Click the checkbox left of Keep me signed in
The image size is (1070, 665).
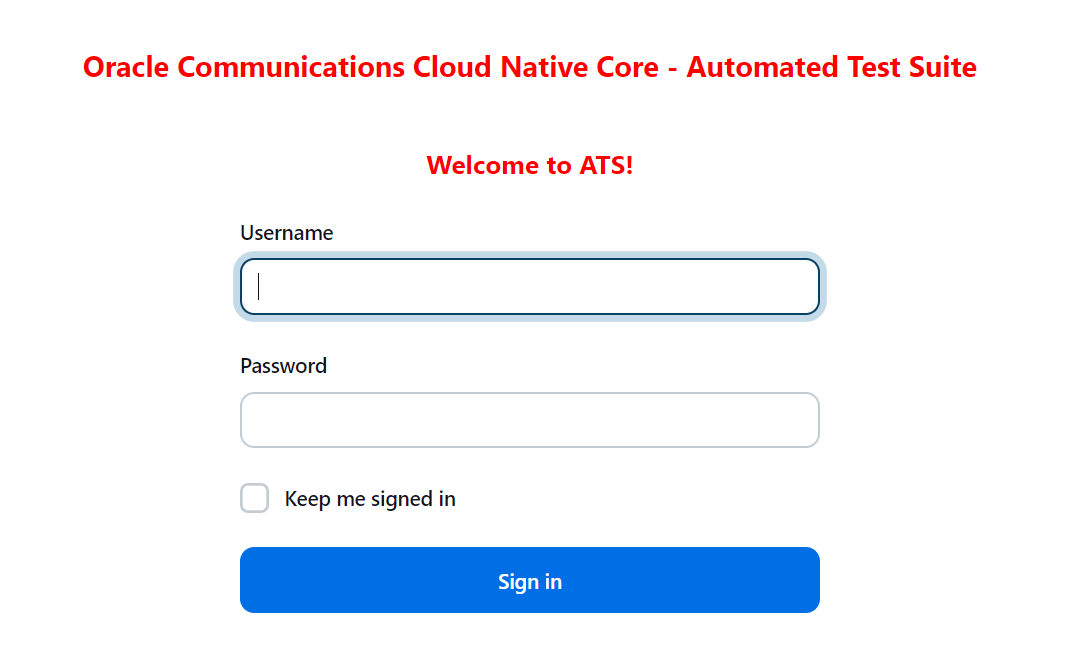pos(255,497)
